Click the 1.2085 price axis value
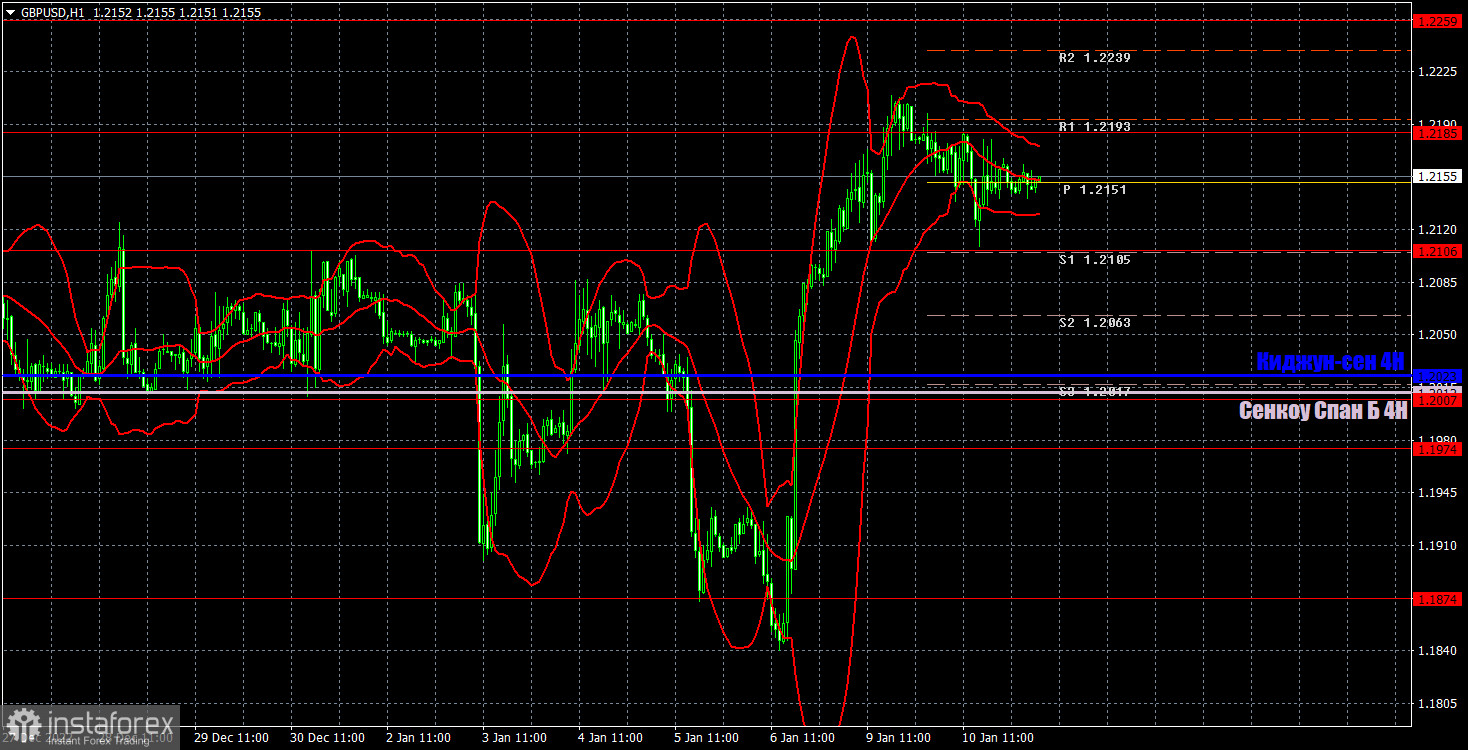The image size is (1468, 750). [x=1437, y=282]
